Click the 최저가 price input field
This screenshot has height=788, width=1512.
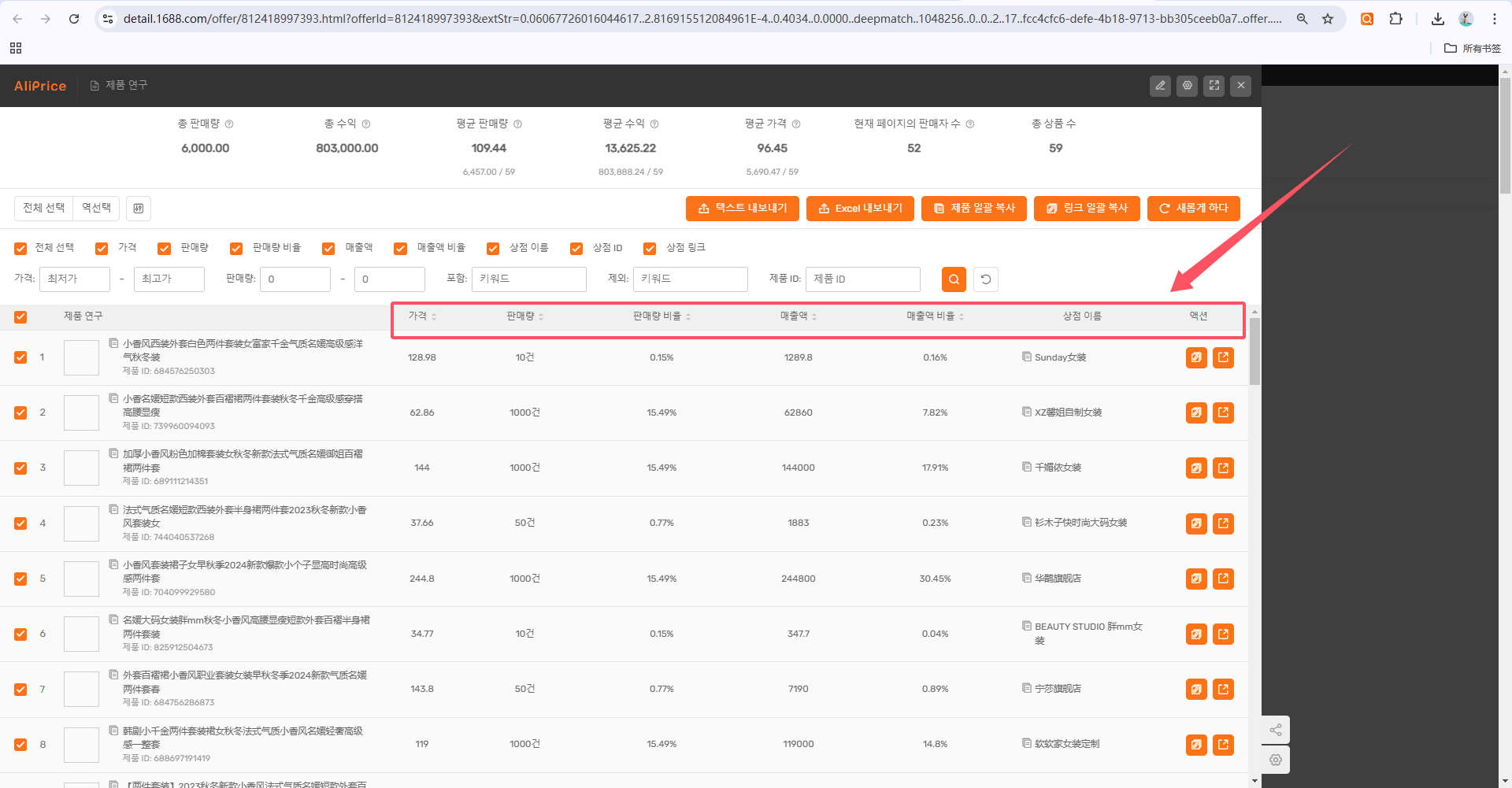[x=75, y=279]
